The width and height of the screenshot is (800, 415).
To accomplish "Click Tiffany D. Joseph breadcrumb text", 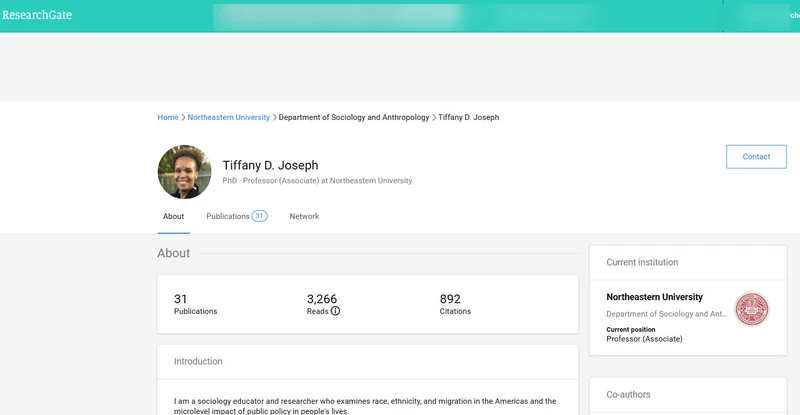I will tap(468, 117).
